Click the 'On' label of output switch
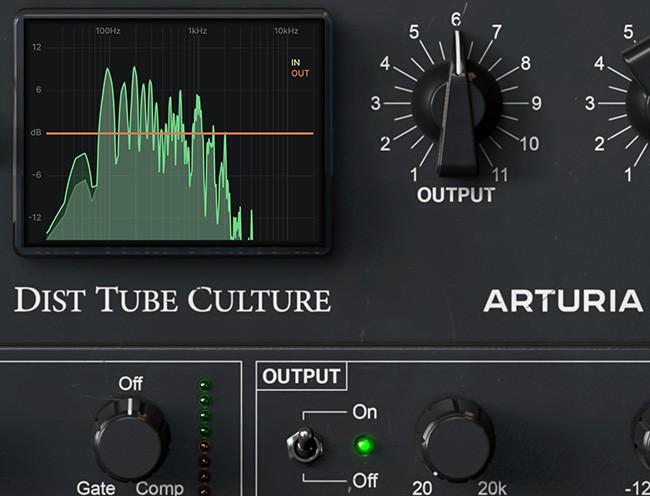Viewport: 650px width, 496px height. pos(365,412)
